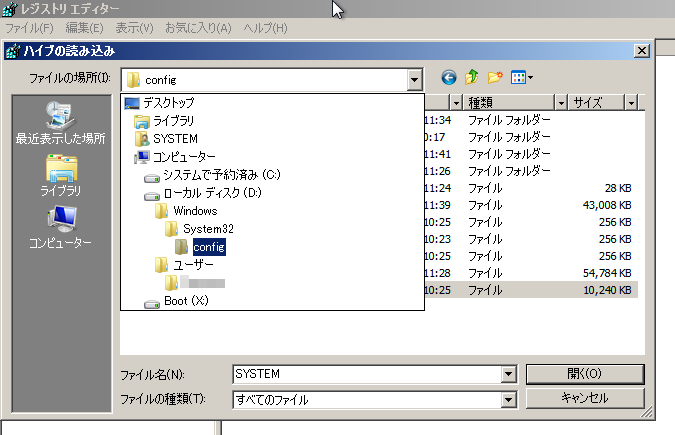Click the キャンセル button
This screenshot has height=435, width=675.
[x=582, y=398]
